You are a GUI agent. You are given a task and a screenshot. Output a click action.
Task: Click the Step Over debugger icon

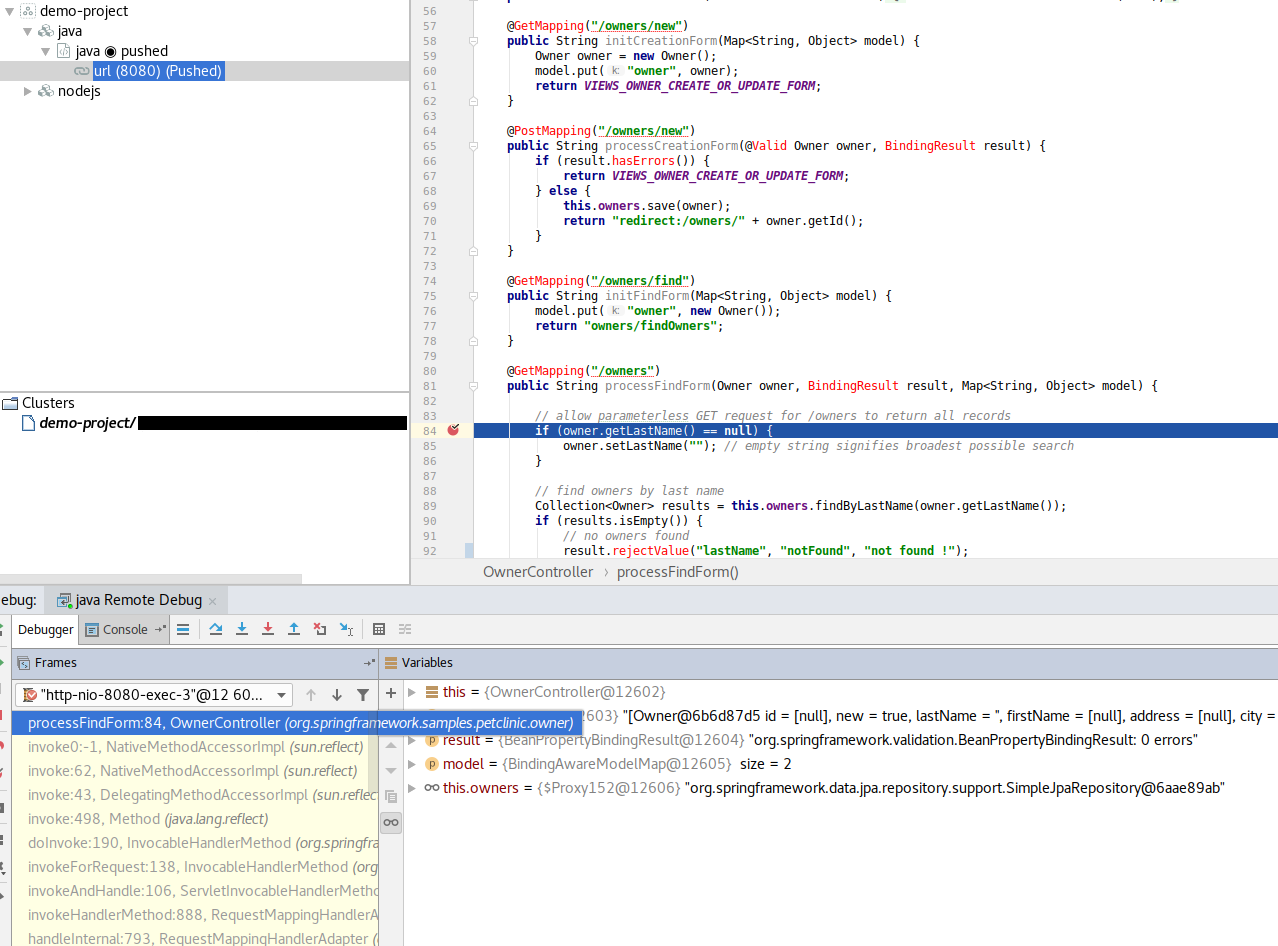(x=216, y=629)
